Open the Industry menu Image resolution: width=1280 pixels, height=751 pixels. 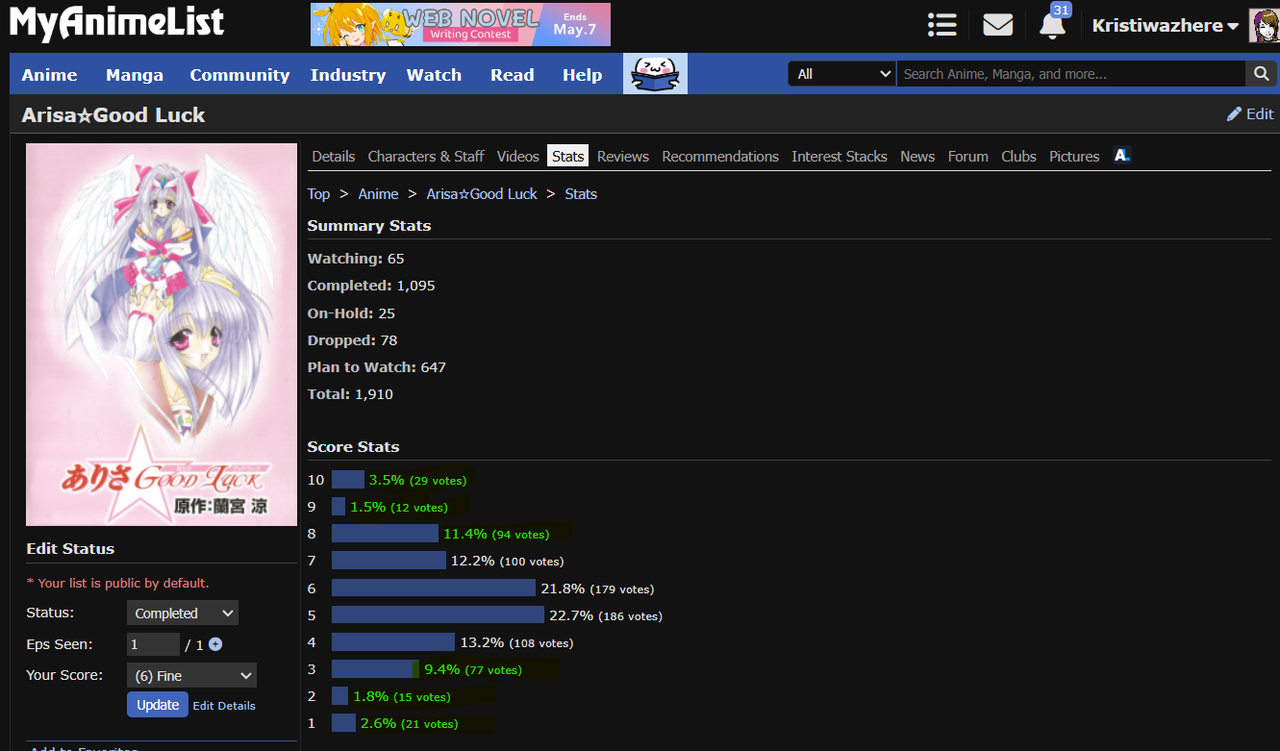[x=348, y=75]
